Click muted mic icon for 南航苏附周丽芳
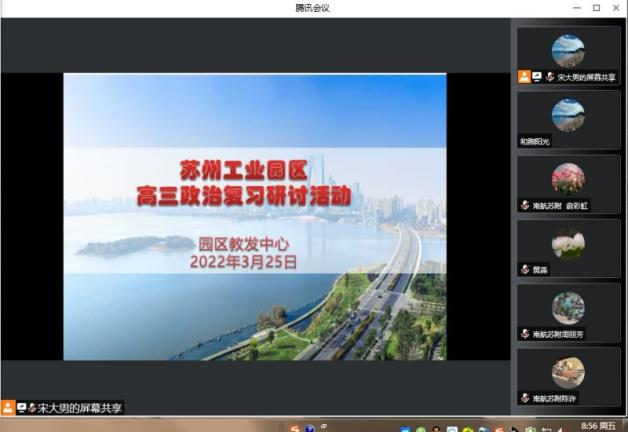 [525, 334]
